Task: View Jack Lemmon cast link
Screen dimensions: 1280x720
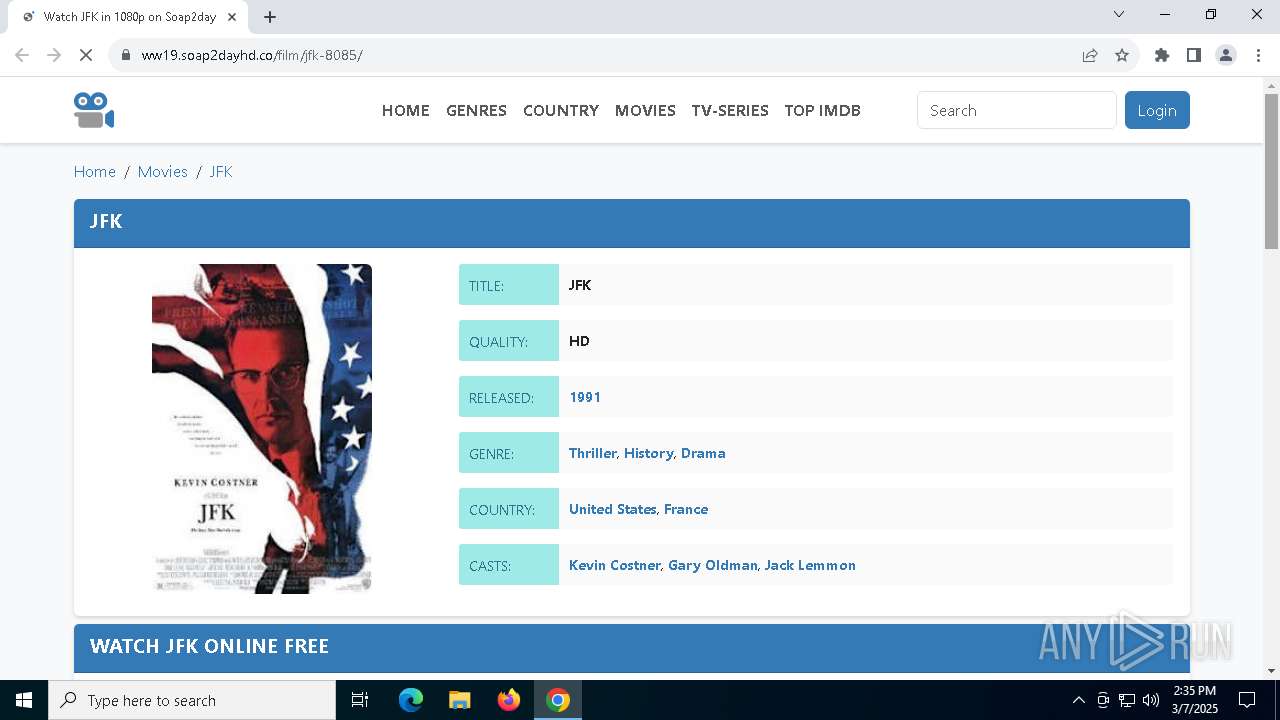Action: tap(810, 565)
